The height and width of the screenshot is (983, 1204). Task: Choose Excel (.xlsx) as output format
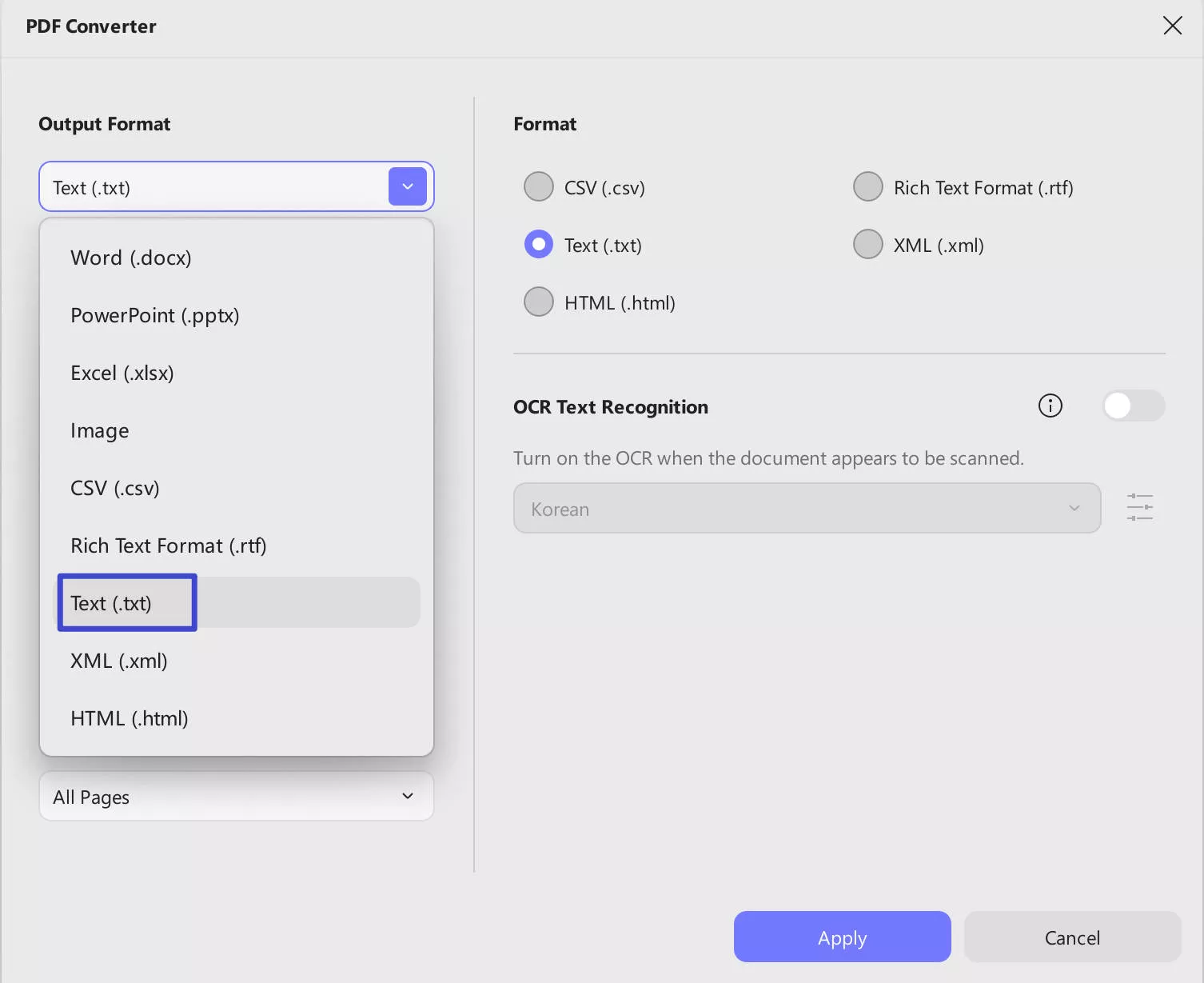[122, 373]
